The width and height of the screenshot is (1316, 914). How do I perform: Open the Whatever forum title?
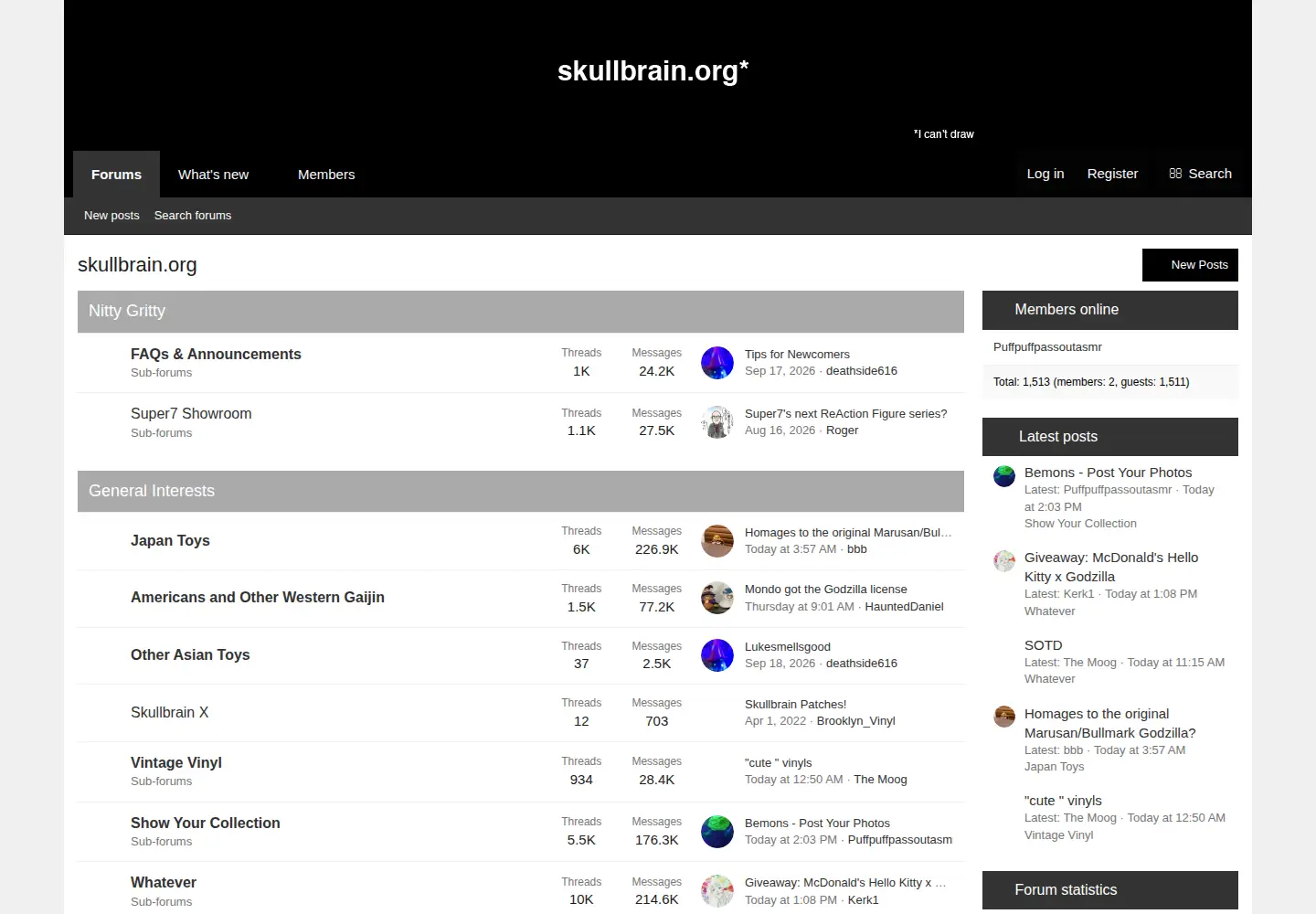(x=164, y=882)
